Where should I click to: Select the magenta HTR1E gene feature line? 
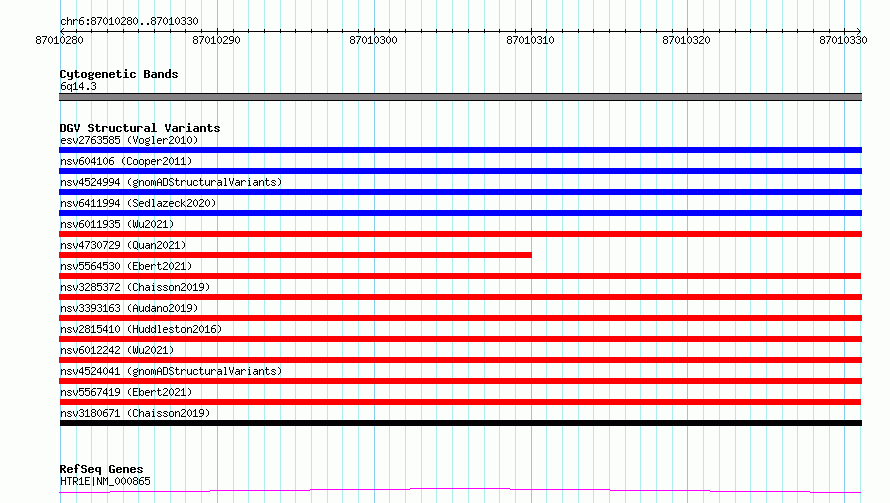pyautogui.click(x=460, y=490)
